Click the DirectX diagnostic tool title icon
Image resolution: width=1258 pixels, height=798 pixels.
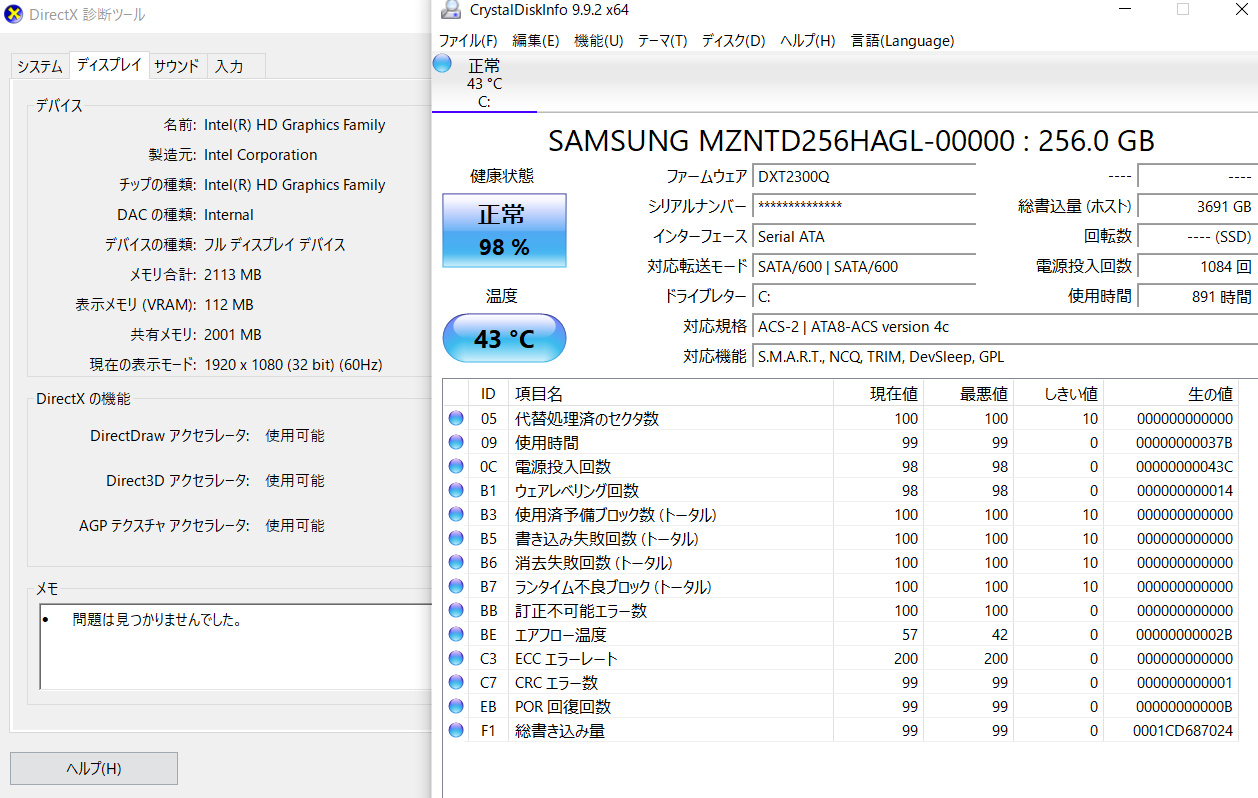pos(15,14)
